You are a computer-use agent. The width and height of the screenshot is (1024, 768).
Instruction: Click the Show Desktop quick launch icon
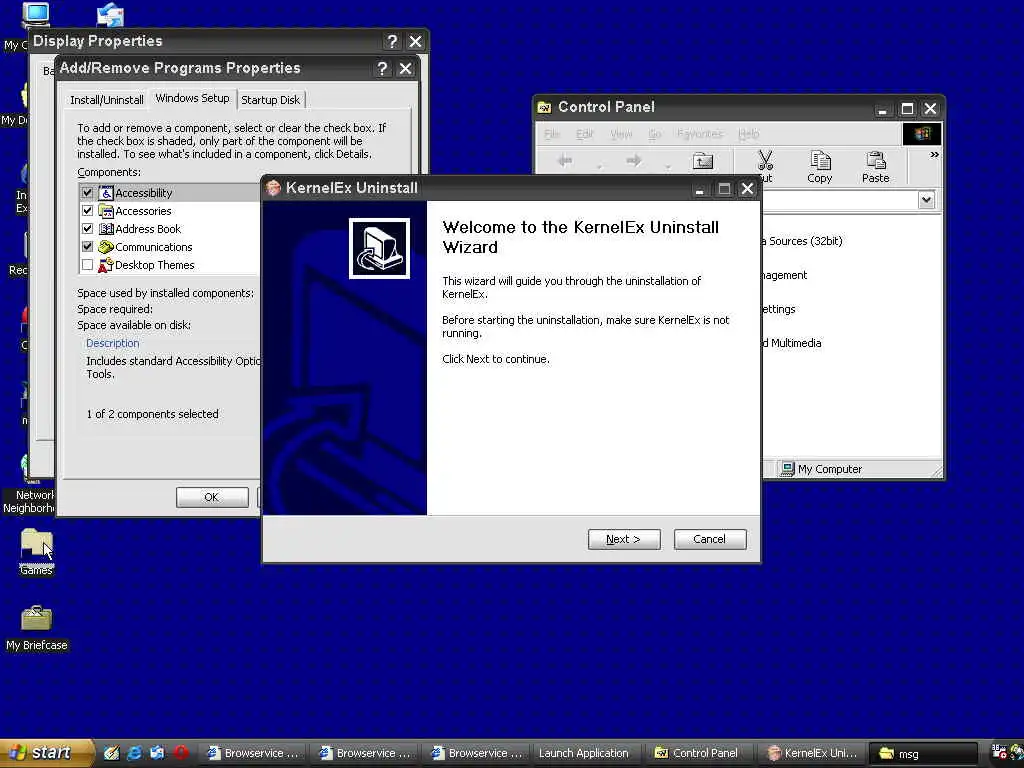click(112, 753)
